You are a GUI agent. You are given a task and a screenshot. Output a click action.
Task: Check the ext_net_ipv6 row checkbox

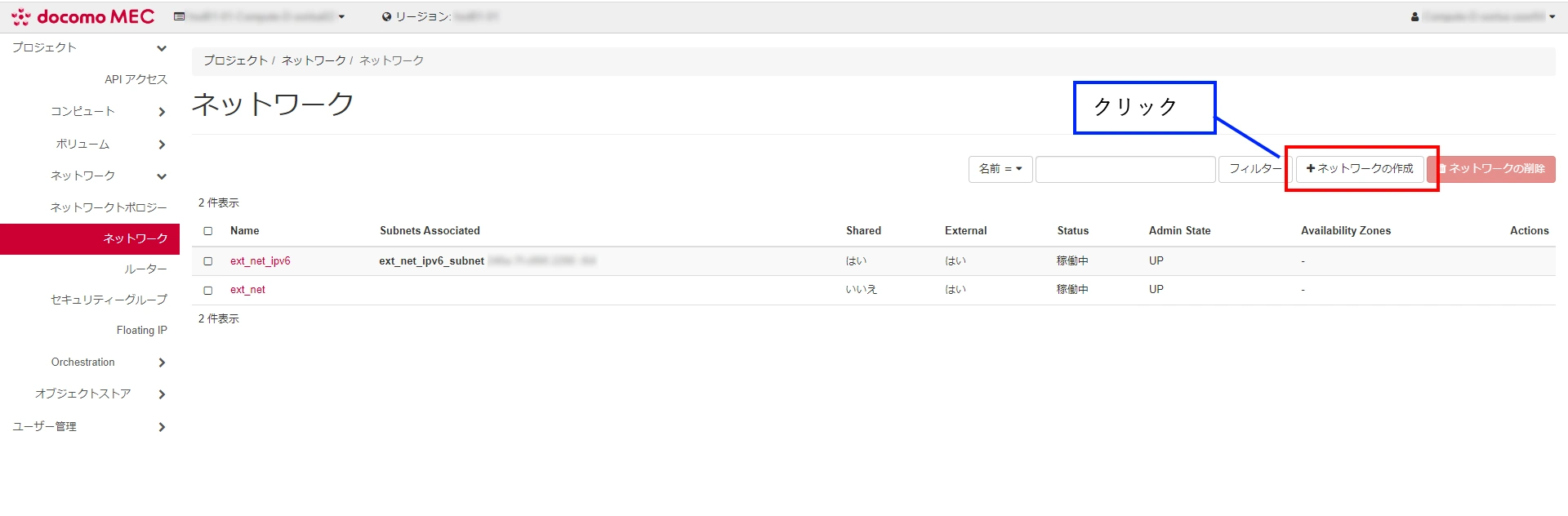coord(208,261)
